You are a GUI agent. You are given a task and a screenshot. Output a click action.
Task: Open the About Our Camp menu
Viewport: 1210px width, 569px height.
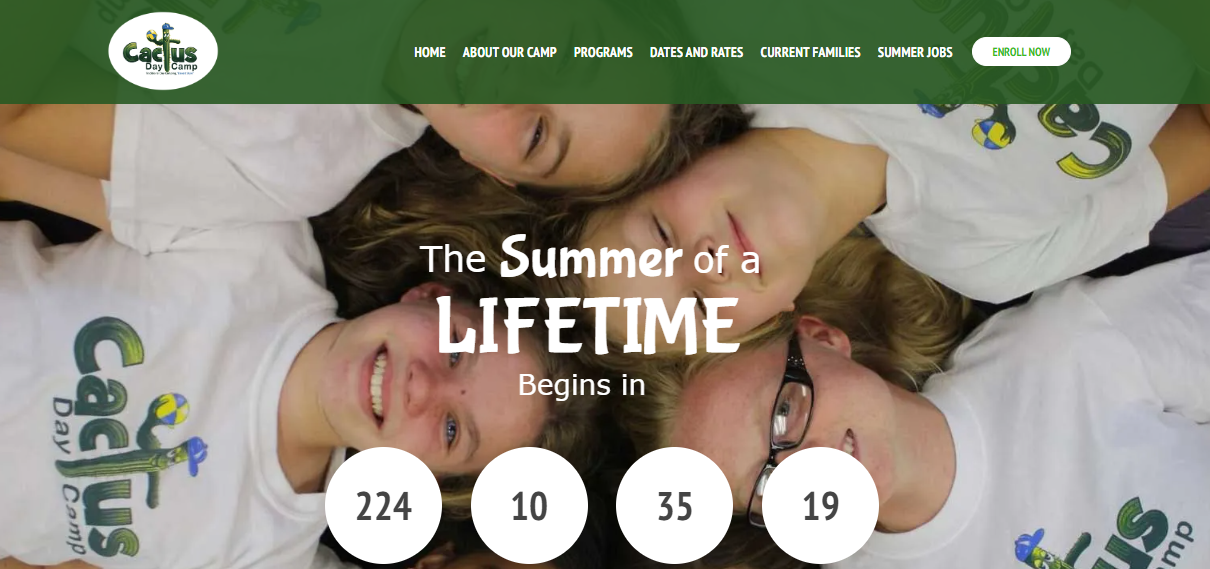point(509,52)
